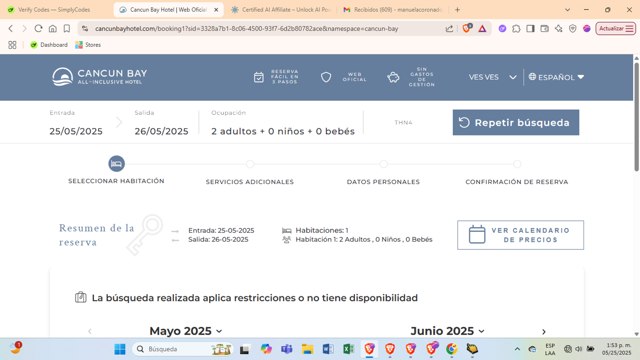The height and width of the screenshot is (360, 640).
Task: Click the page vertical scrollbar thumb
Action: pos(636,116)
